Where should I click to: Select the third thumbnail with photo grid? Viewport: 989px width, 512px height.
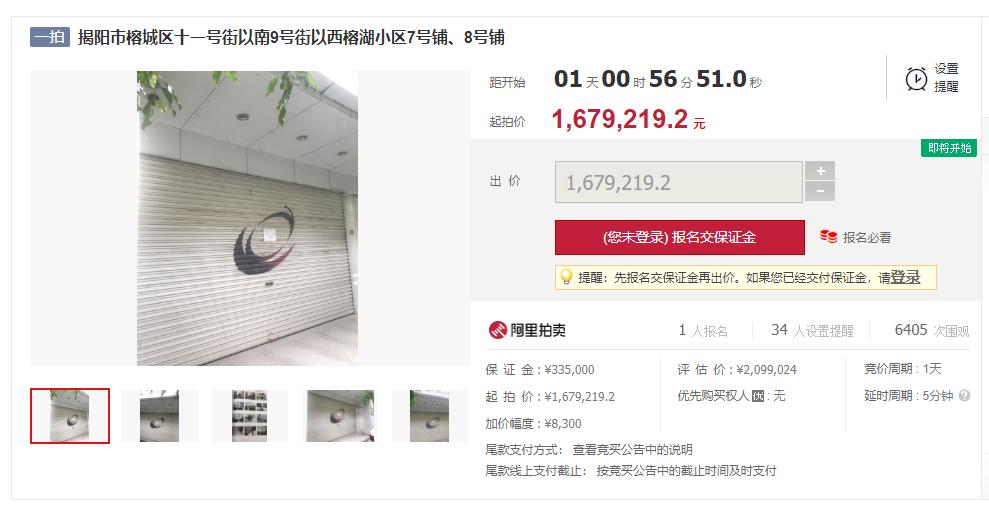(250, 416)
